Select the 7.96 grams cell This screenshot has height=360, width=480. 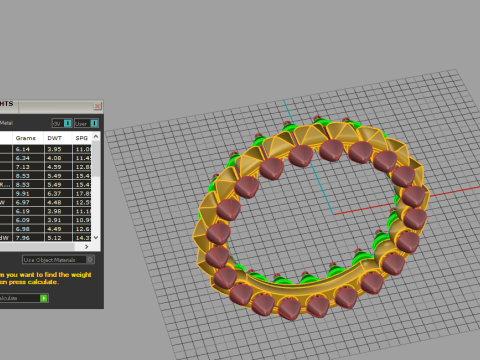pos(28,238)
